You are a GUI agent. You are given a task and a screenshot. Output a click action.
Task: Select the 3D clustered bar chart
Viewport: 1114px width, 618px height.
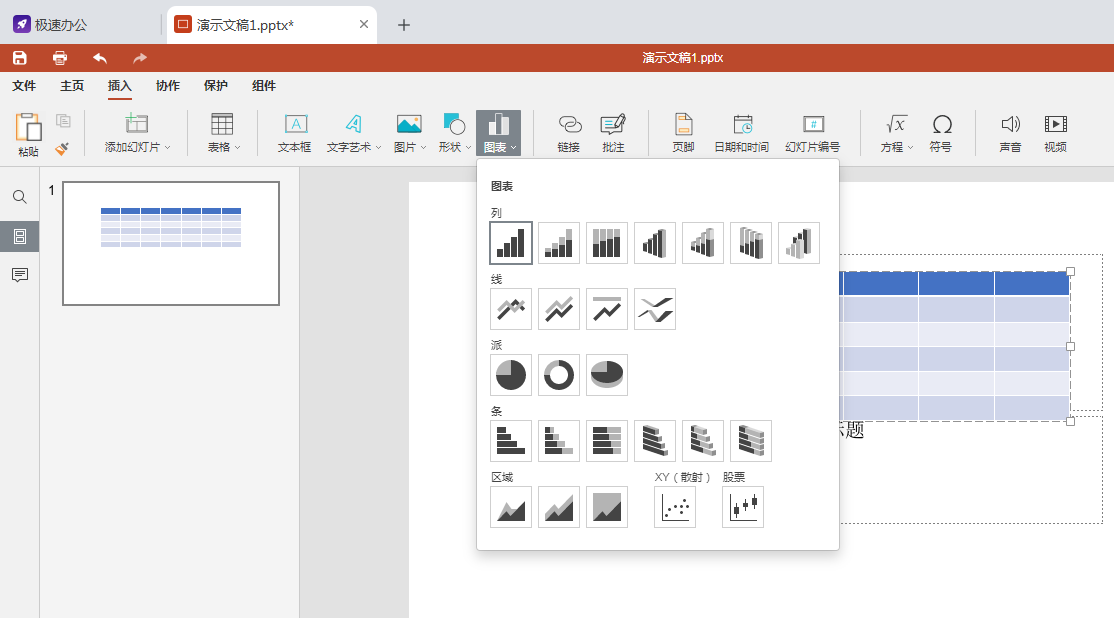[655, 441]
